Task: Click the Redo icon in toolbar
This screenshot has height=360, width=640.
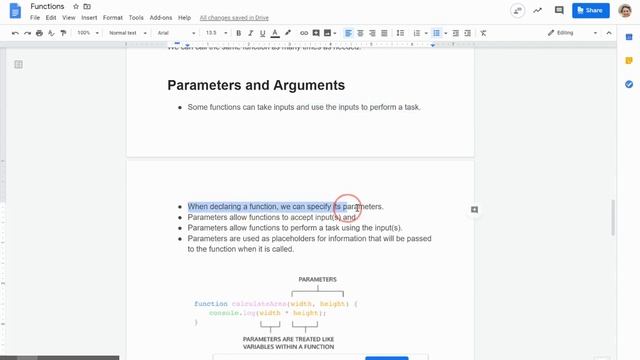Action: click(27, 33)
